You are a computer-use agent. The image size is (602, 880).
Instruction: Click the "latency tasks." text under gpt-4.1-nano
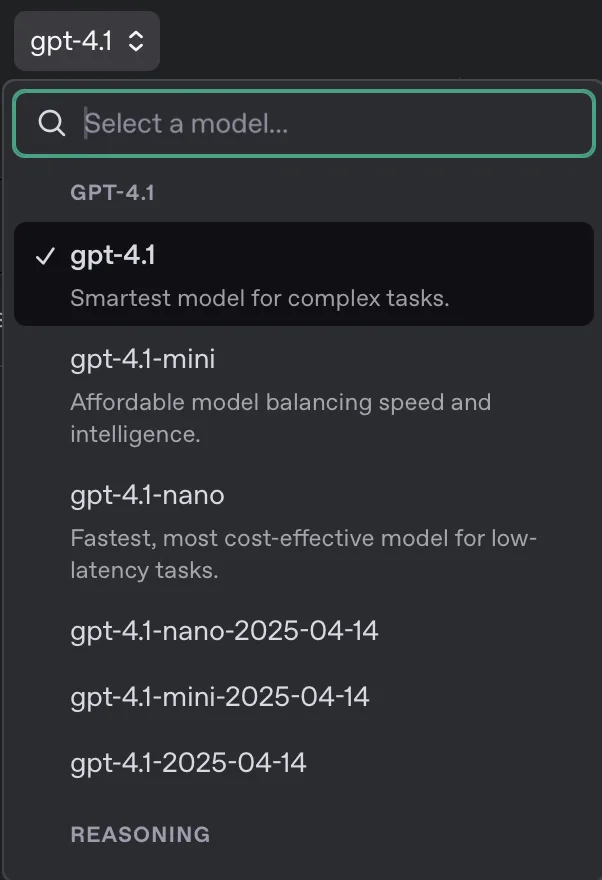pos(144,570)
